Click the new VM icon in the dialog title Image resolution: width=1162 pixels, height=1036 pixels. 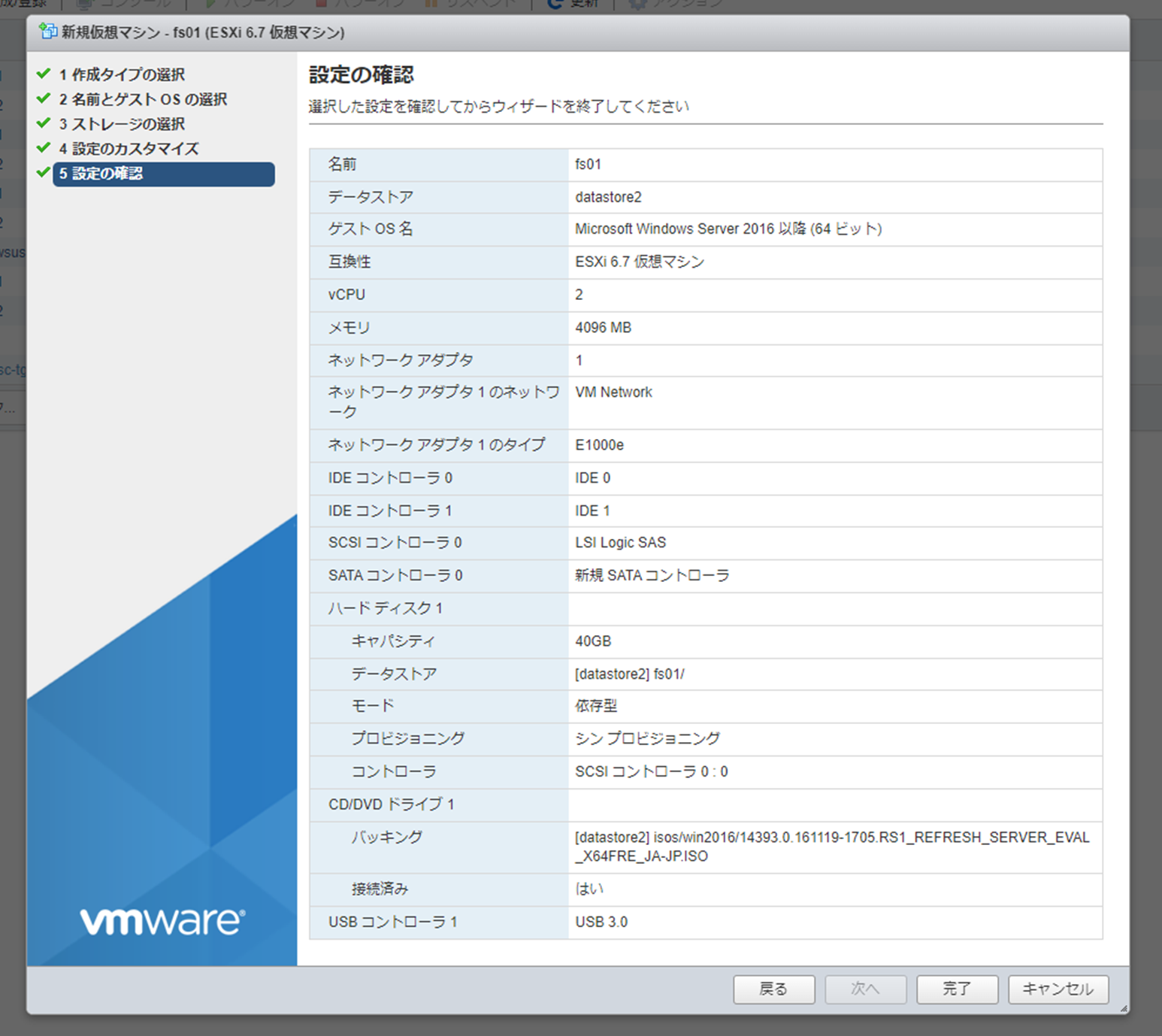click(x=49, y=32)
